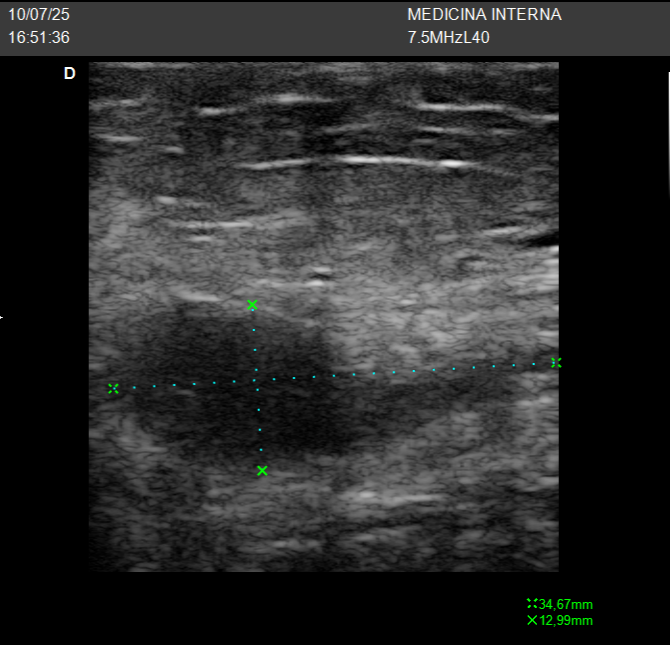Click the top caliper marker of vertical measurement
Viewport: 670px width, 645px height.
(x=252, y=305)
